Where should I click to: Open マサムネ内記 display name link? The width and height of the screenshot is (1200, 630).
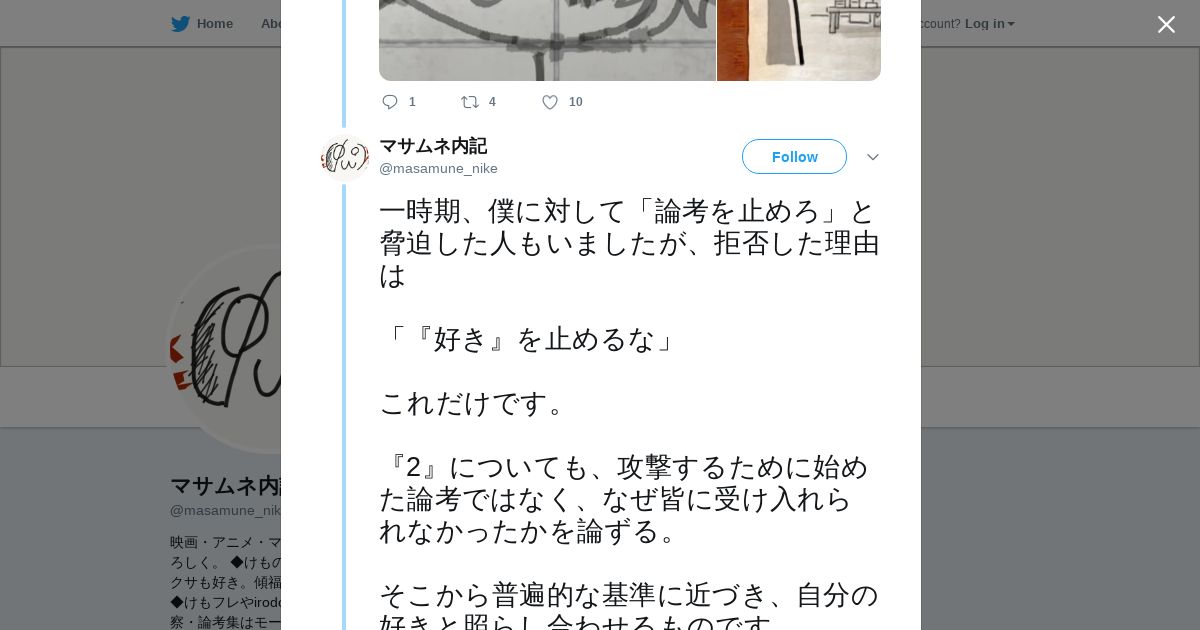433,146
